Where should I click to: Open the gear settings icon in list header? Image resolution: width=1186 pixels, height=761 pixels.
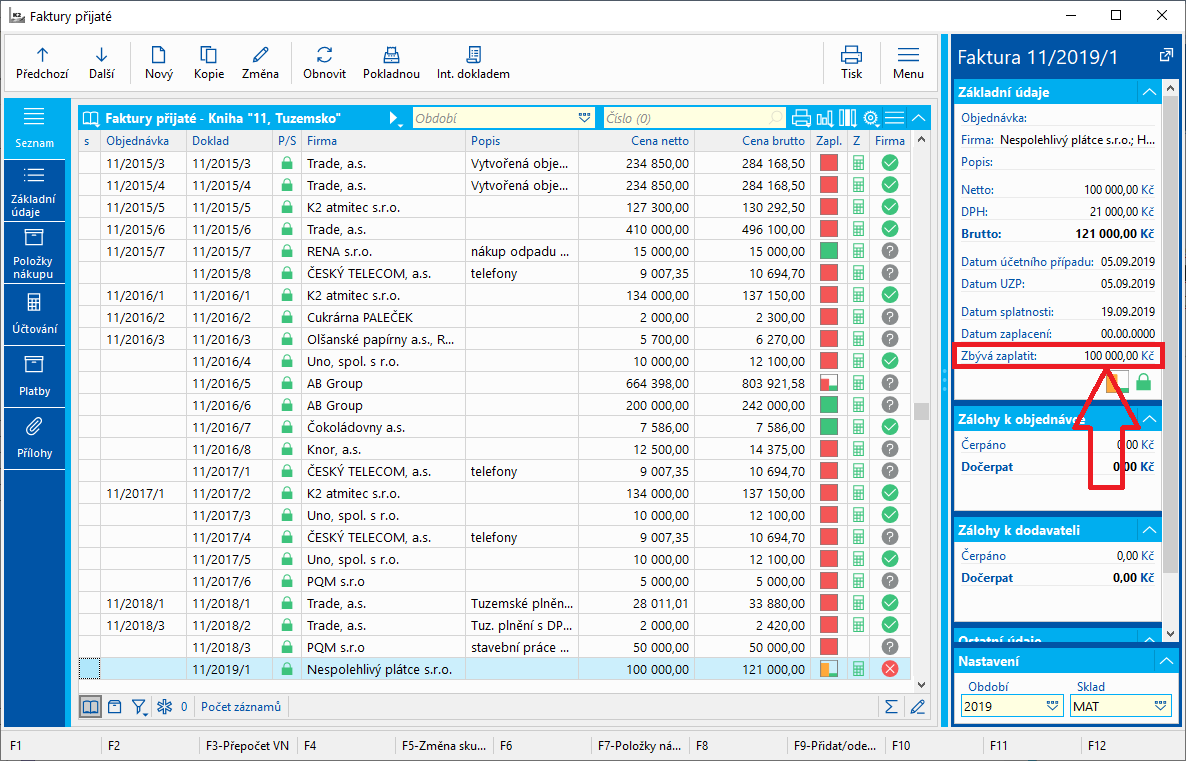coord(870,118)
